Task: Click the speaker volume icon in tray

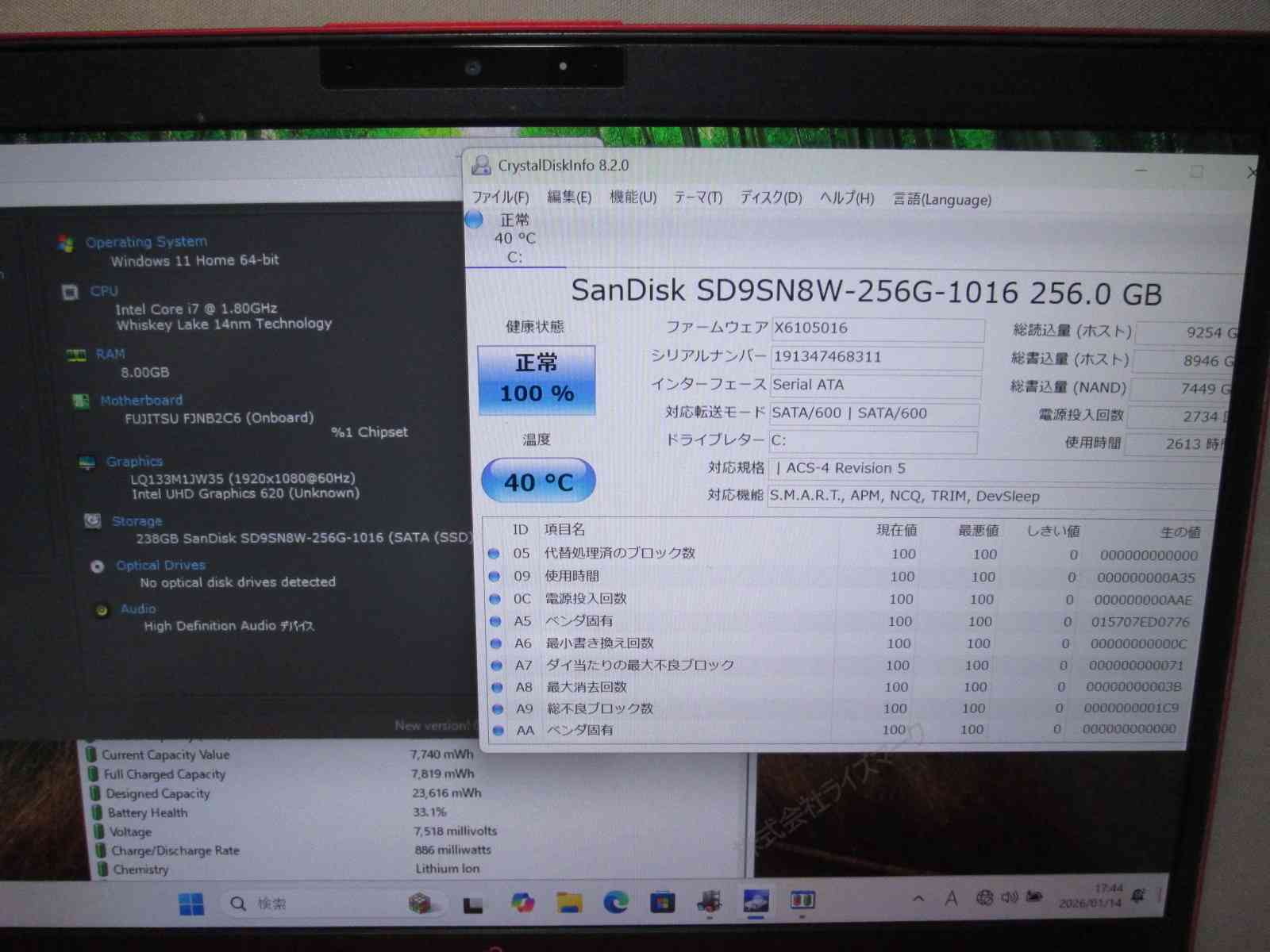Action: coord(1009,897)
